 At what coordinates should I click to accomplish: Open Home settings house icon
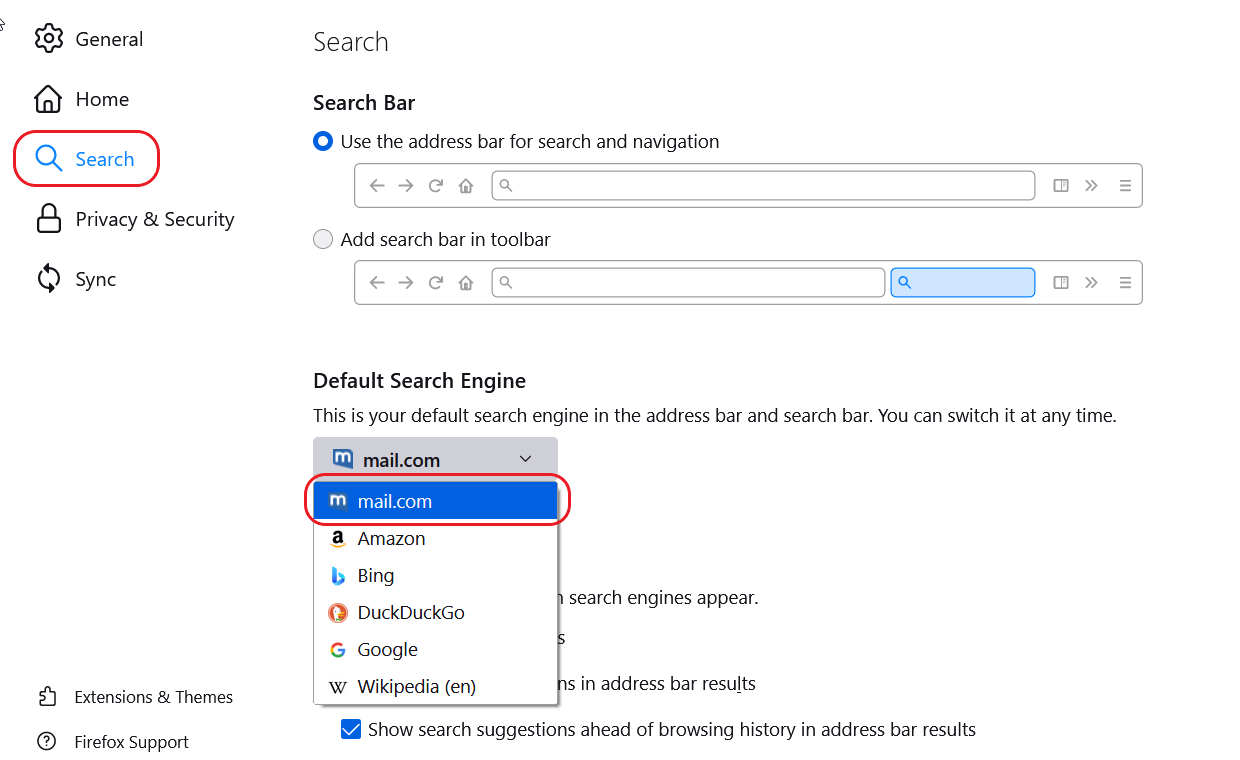pyautogui.click(x=48, y=99)
